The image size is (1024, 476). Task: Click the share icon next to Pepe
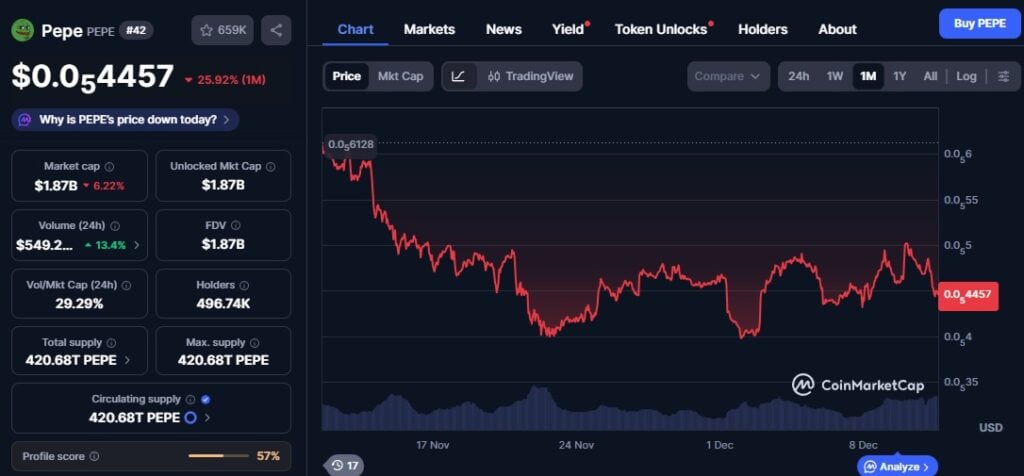click(x=276, y=30)
